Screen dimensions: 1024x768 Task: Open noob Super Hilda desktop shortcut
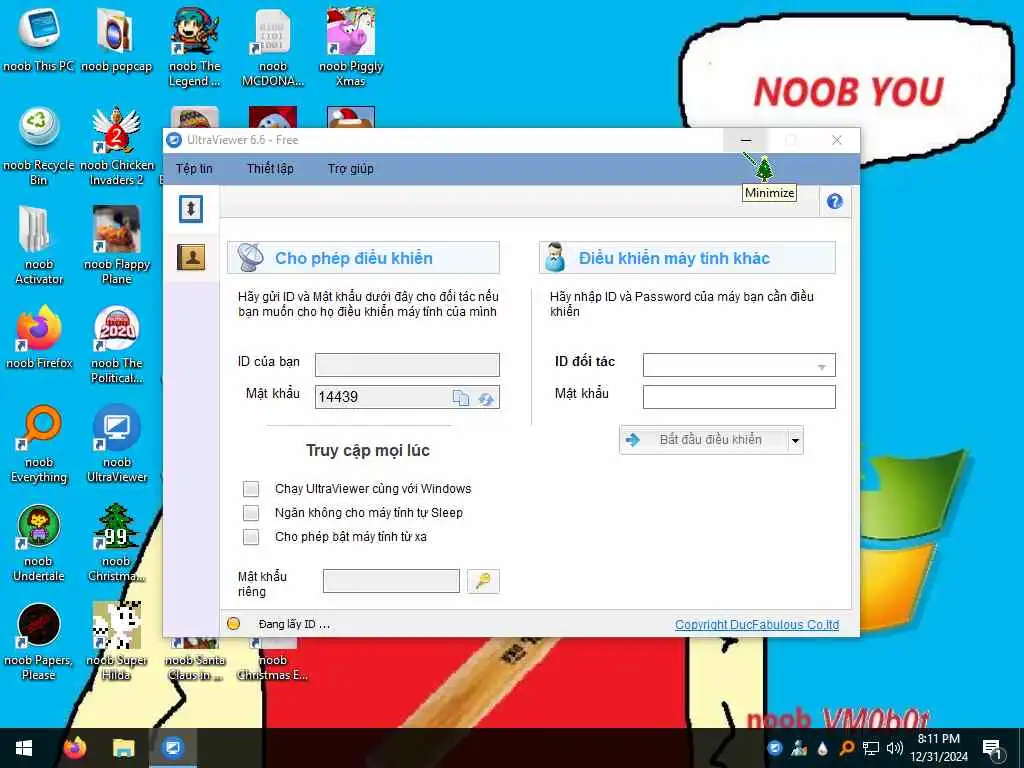[x=116, y=641]
